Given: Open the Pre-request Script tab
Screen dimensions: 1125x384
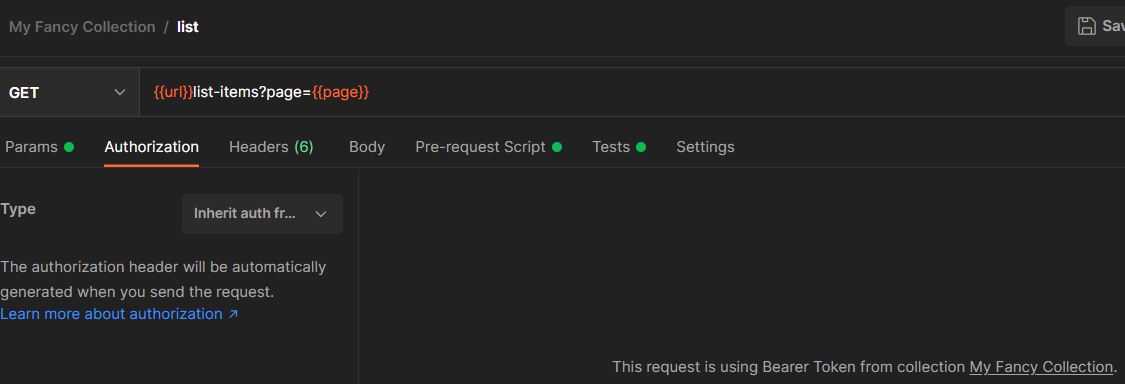Looking at the screenshot, I should 488,147.
